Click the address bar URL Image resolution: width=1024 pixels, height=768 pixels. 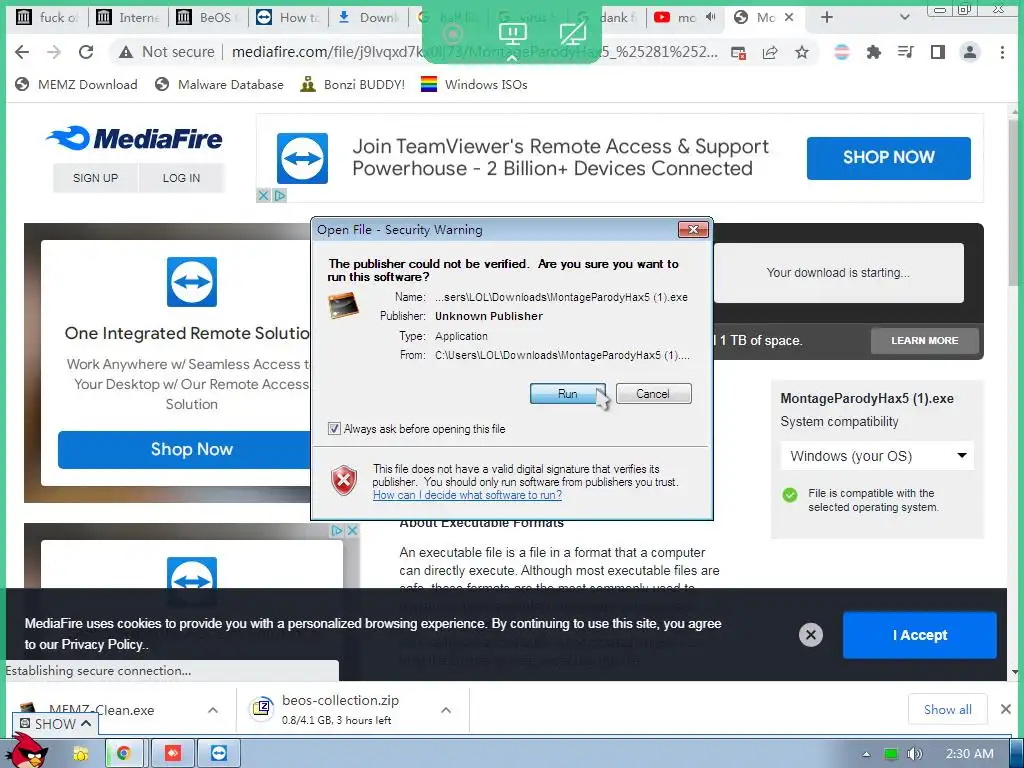click(x=474, y=52)
